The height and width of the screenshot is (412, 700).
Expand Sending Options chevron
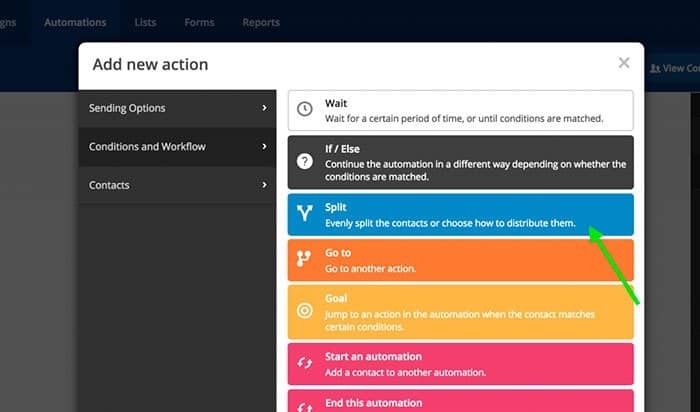coord(264,108)
